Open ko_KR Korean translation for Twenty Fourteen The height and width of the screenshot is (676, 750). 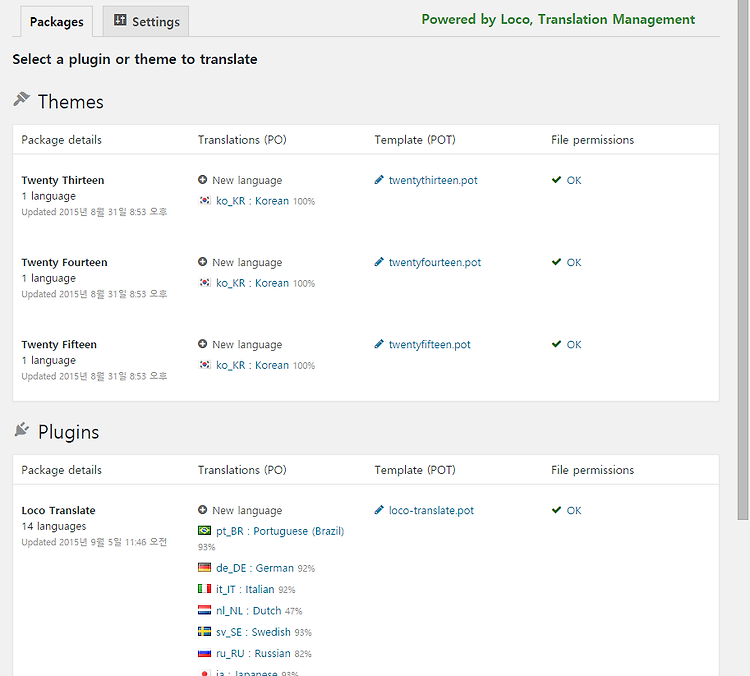coord(252,283)
